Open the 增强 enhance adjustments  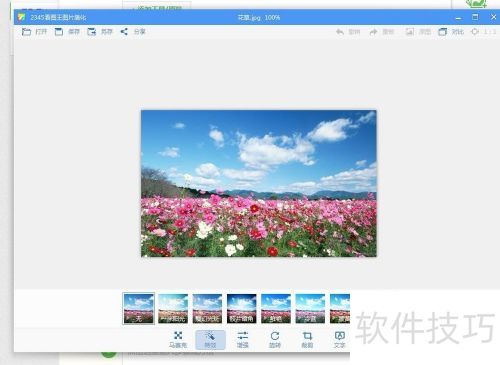243,340
